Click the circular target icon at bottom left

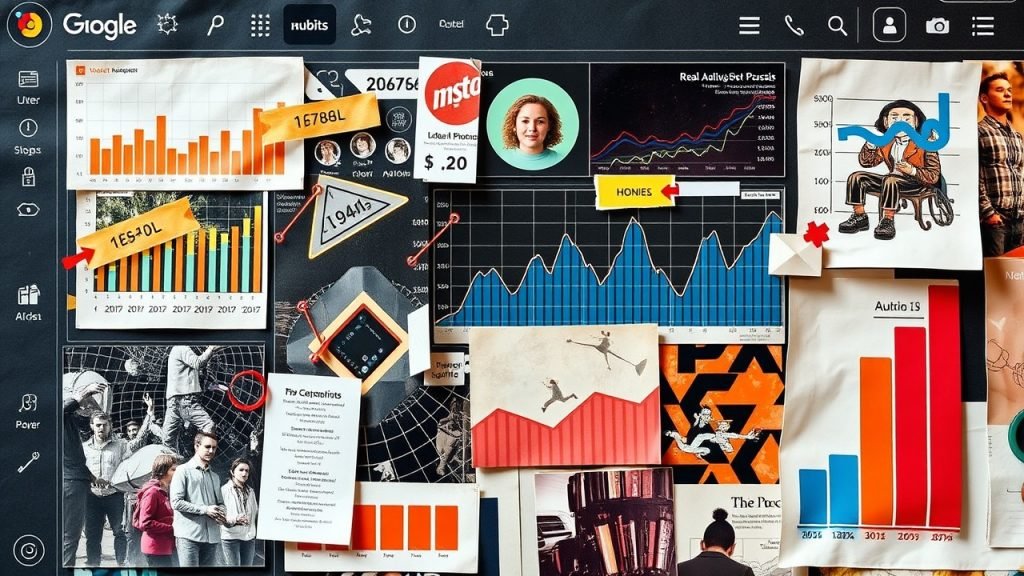coord(28,549)
